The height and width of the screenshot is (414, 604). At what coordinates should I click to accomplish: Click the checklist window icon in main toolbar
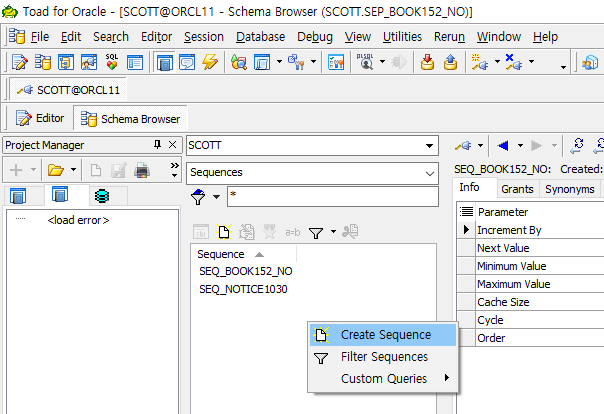click(336, 62)
